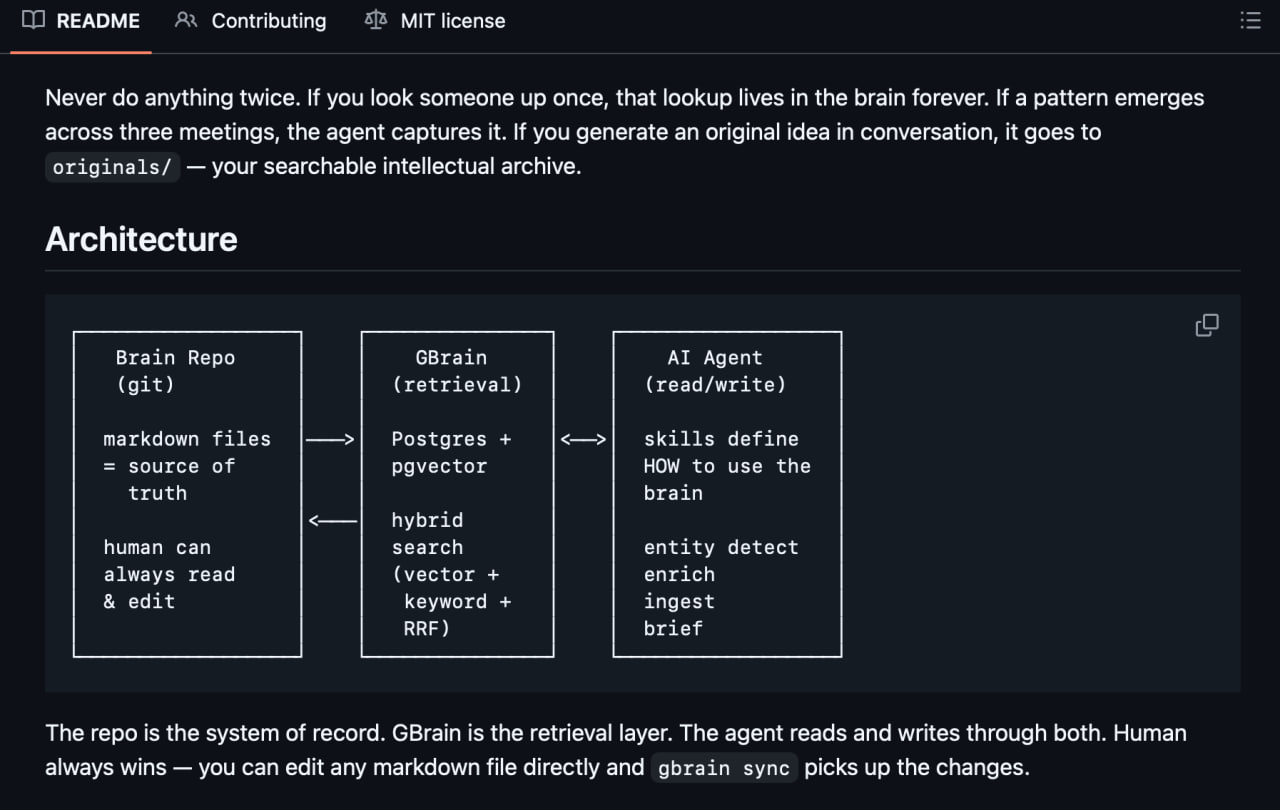The height and width of the screenshot is (810, 1280).
Task: Click the "markdown files" line in diagram
Action: [x=187, y=439]
